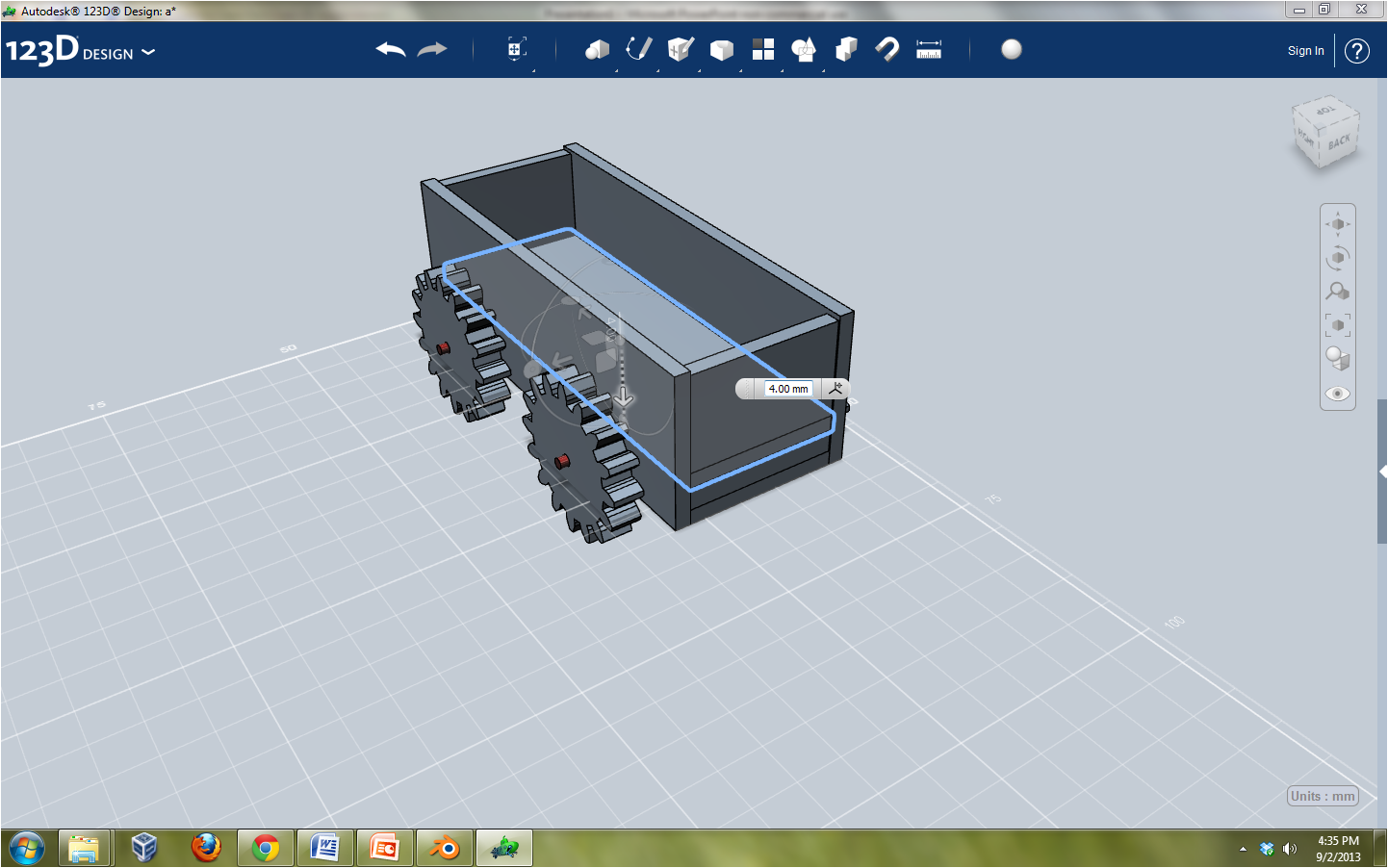Image resolution: width=1388 pixels, height=868 pixels.
Task: Click the Sign In link
Action: click(x=1306, y=51)
